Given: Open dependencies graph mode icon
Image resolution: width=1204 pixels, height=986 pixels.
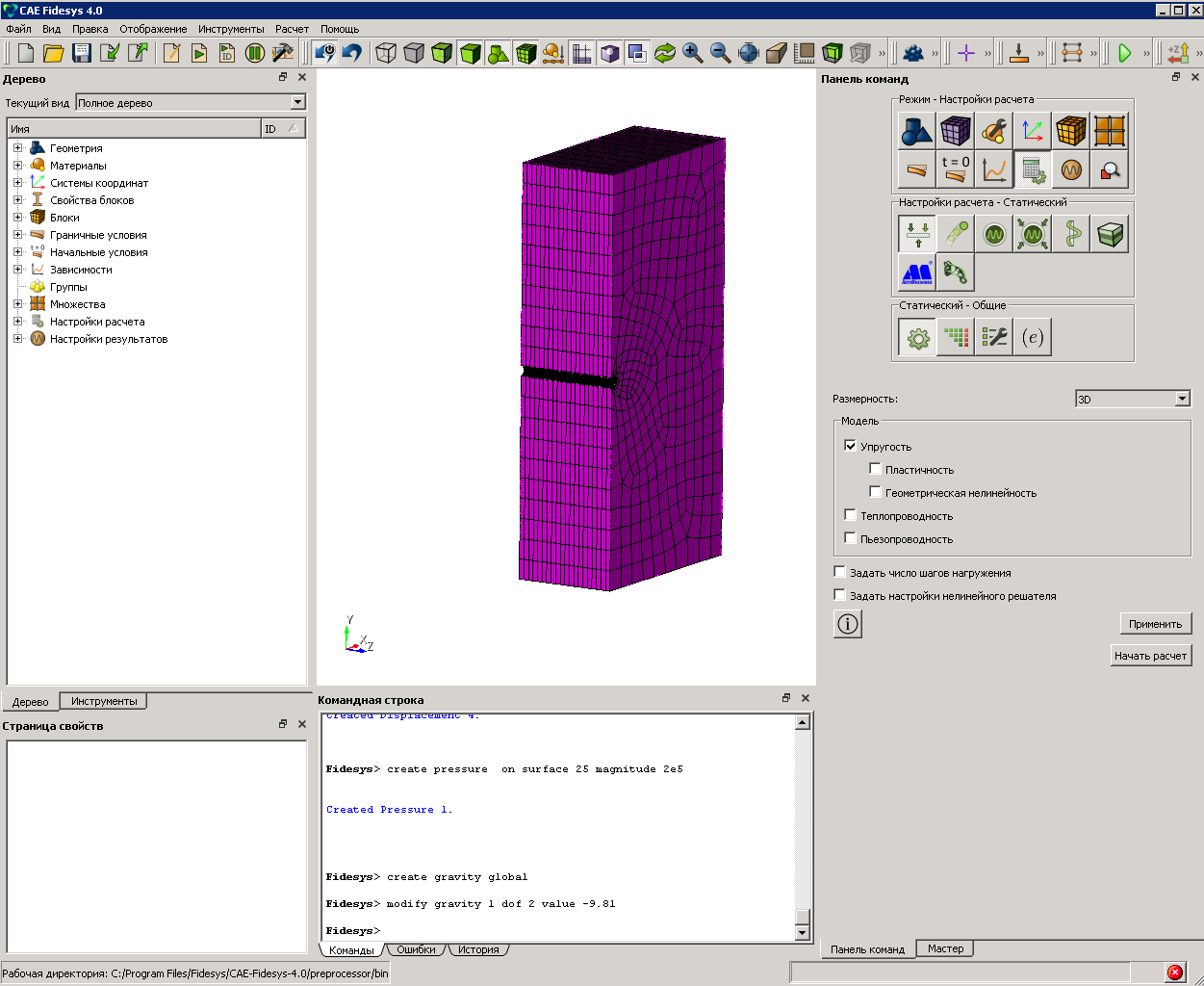Looking at the screenshot, I should click(993, 169).
